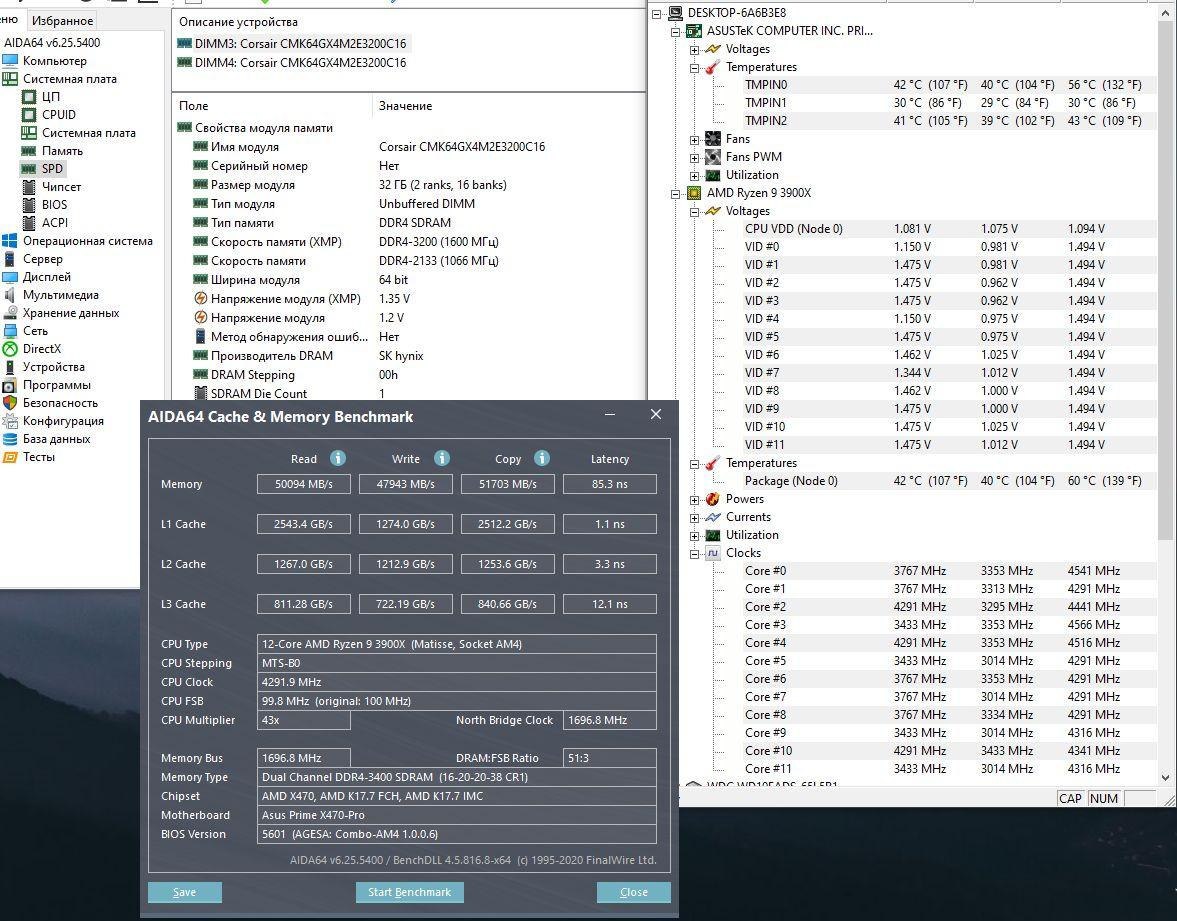Select the Устройства tree item

53,367
